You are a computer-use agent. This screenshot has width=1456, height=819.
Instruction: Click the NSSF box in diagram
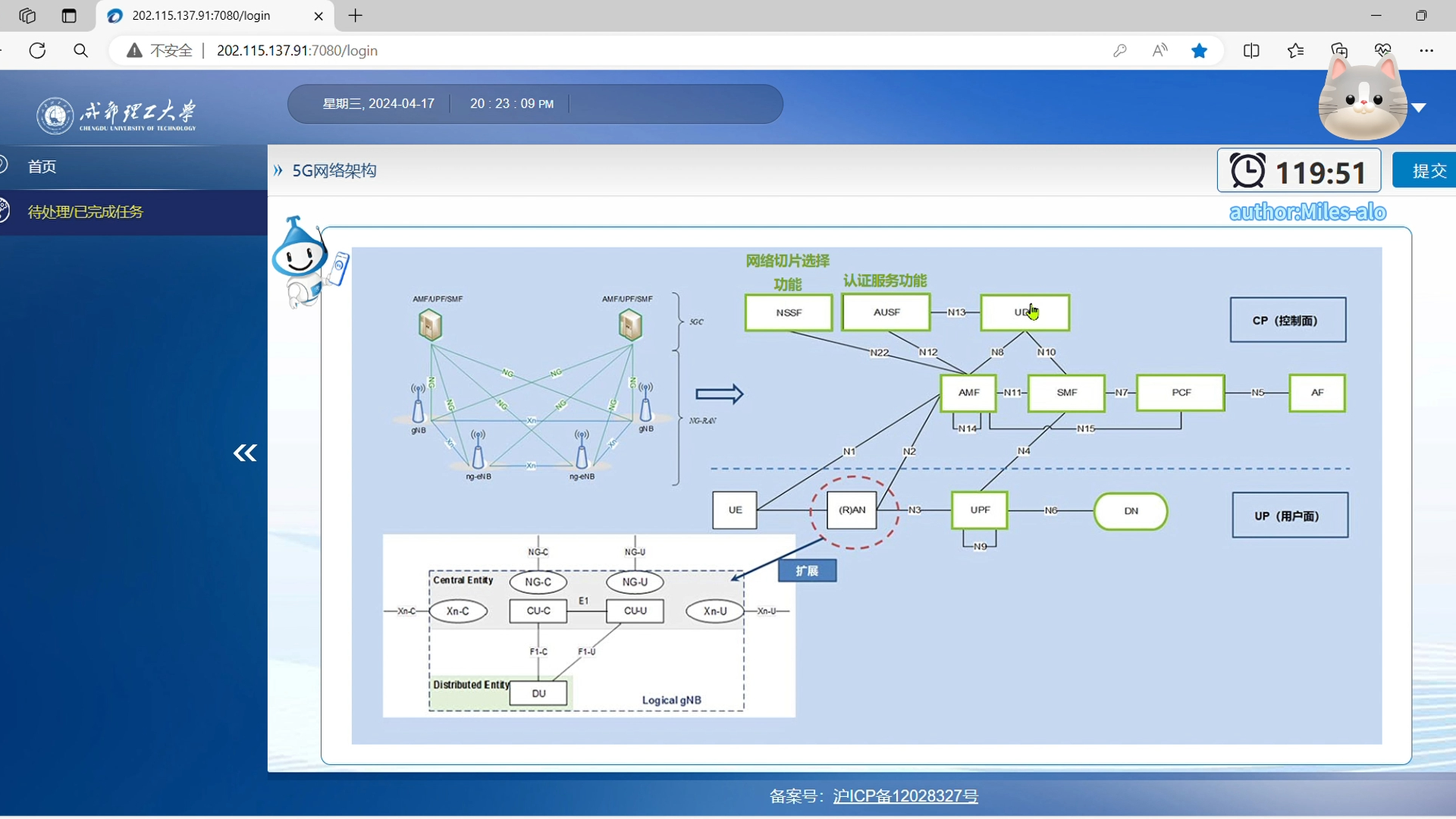coord(789,312)
